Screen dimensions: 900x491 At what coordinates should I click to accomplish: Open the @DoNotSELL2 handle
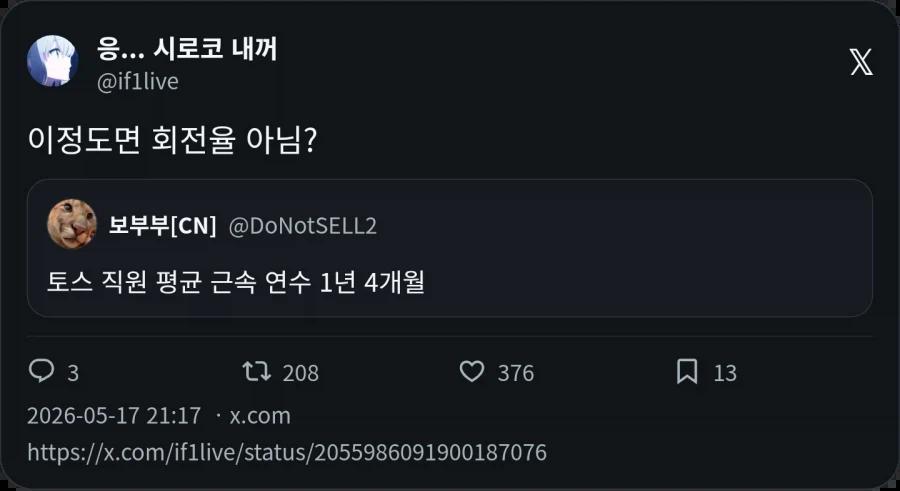pos(302,226)
